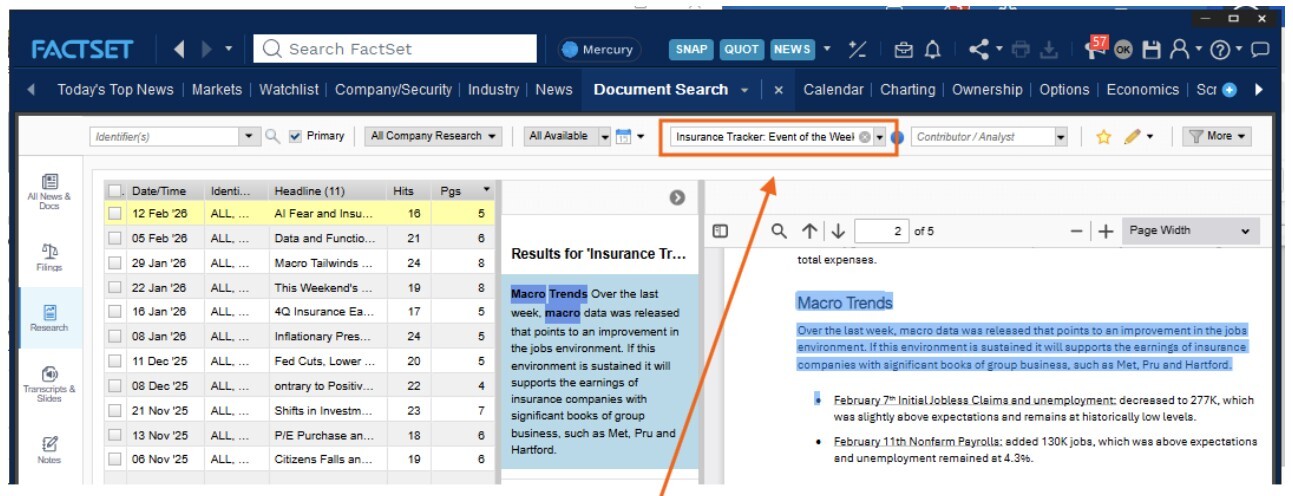Screen dimensions: 1293x496
Task: Check the 29 Jan '26 row checkbox
Action: tap(115, 263)
